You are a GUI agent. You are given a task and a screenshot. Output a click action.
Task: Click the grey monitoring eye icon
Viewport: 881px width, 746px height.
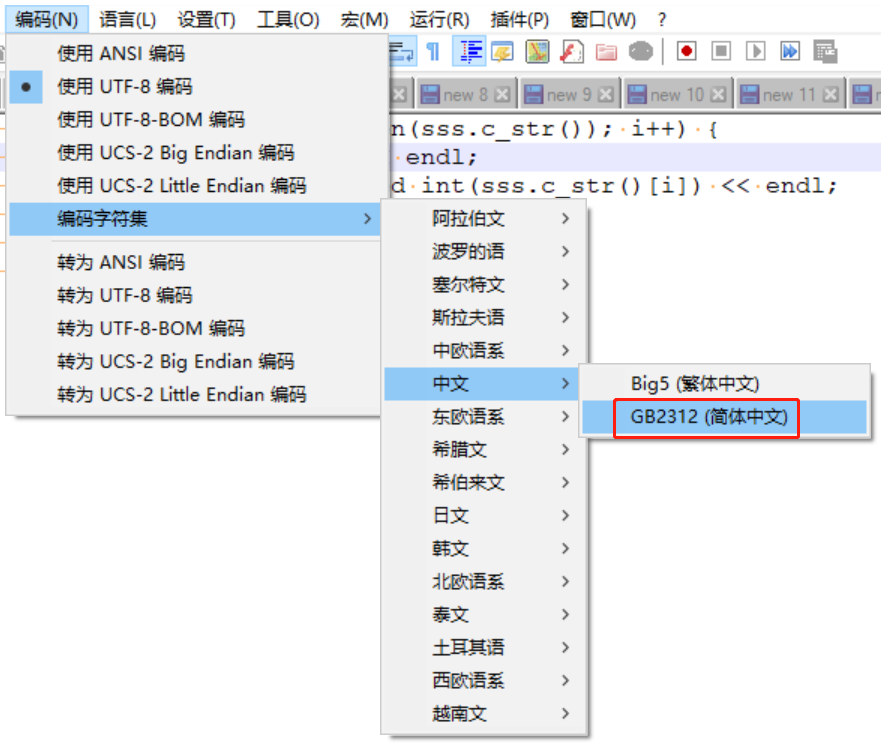[641, 52]
